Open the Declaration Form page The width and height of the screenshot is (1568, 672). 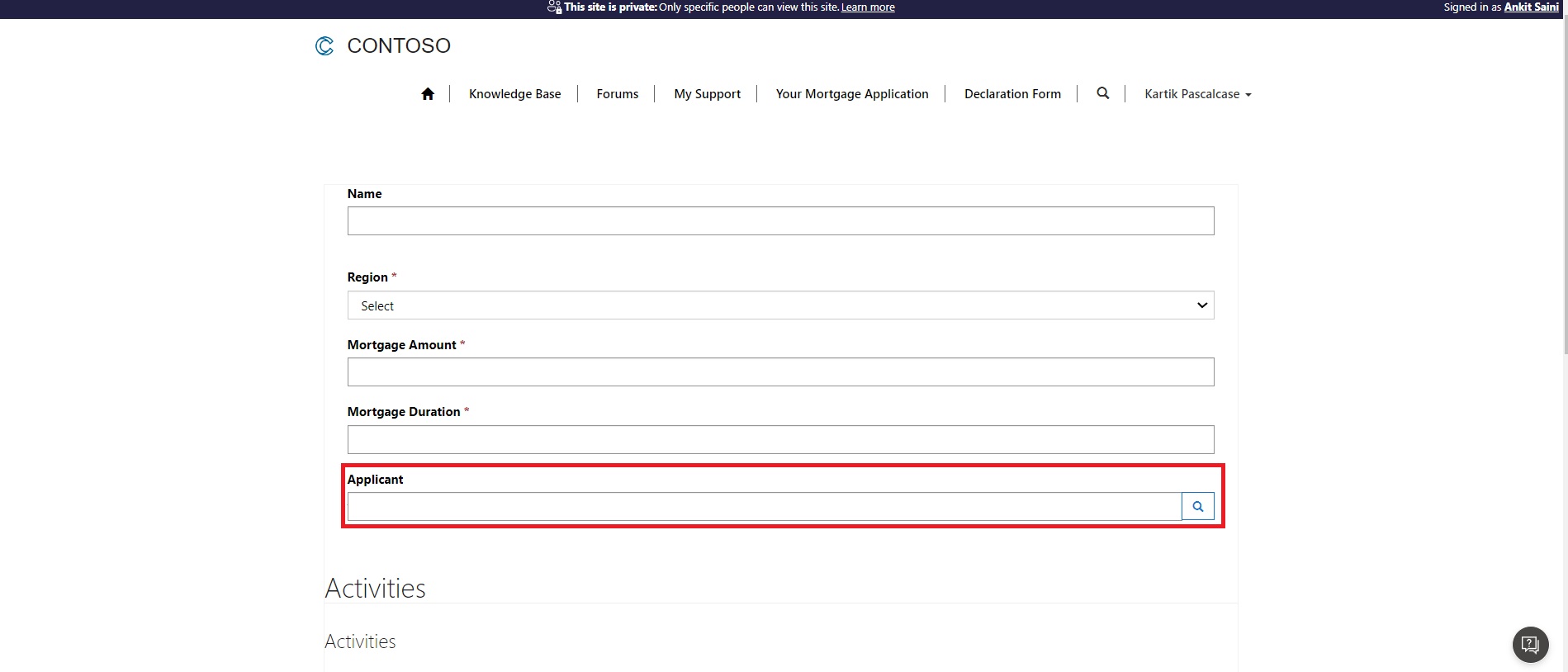coord(1012,94)
